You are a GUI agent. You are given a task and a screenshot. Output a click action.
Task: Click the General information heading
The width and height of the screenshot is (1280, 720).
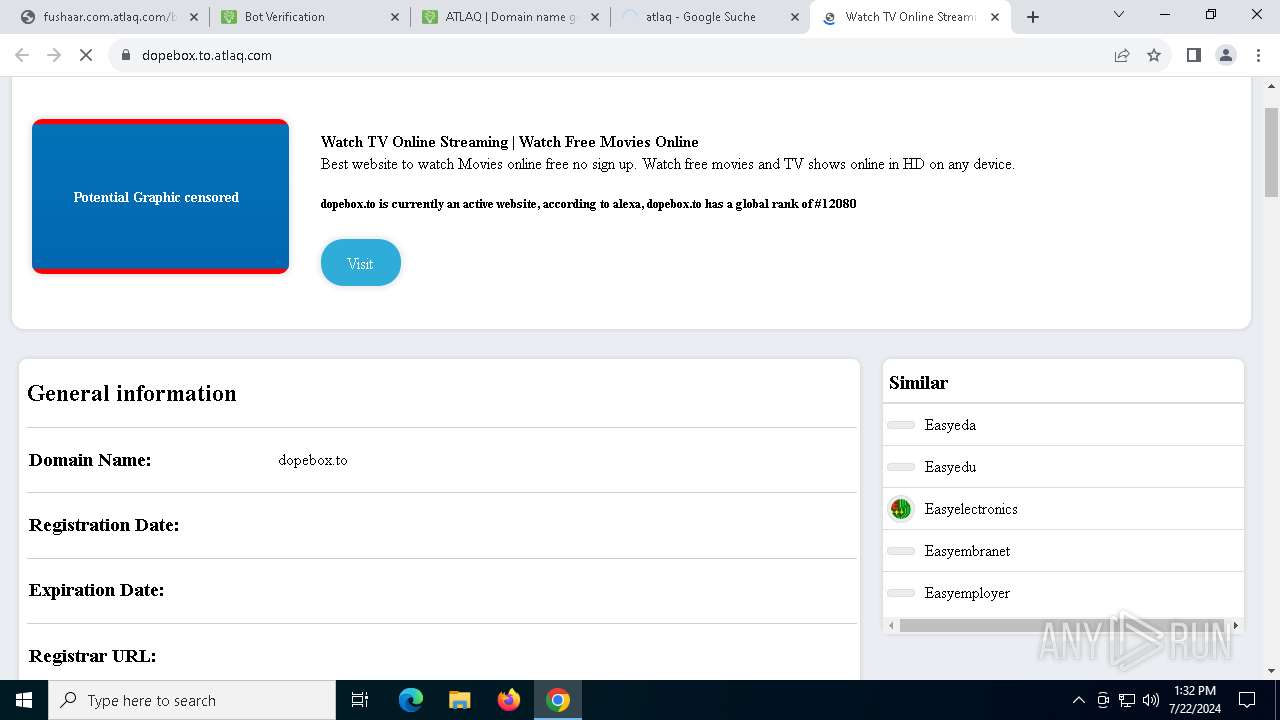tap(132, 393)
